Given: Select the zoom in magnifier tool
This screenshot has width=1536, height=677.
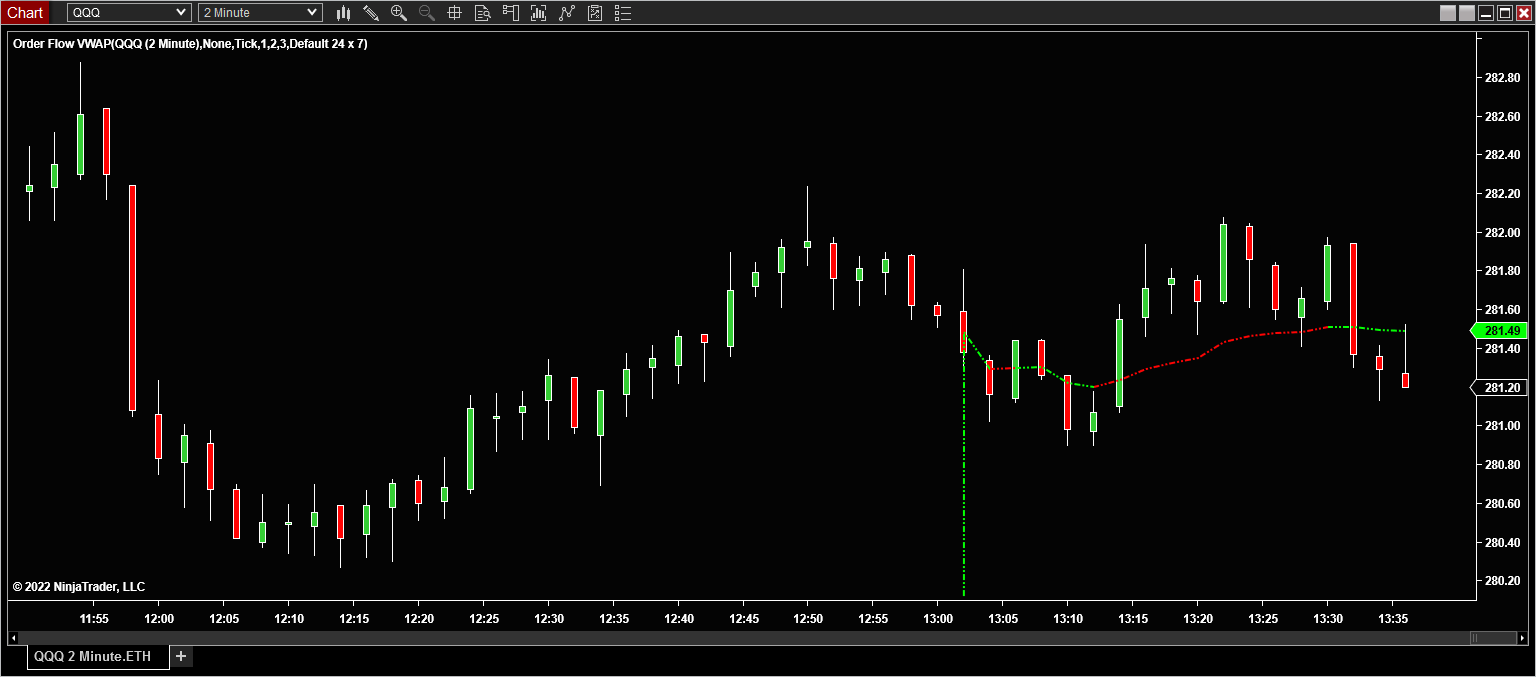Looking at the screenshot, I should (399, 13).
